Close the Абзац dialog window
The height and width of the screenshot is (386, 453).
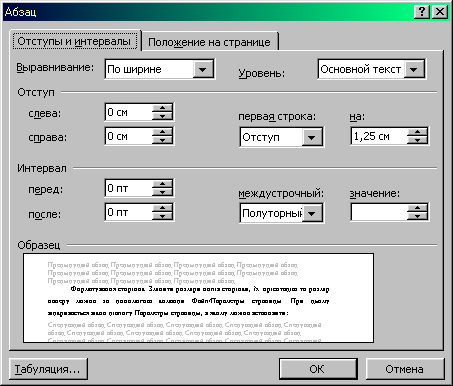[x=440, y=12]
